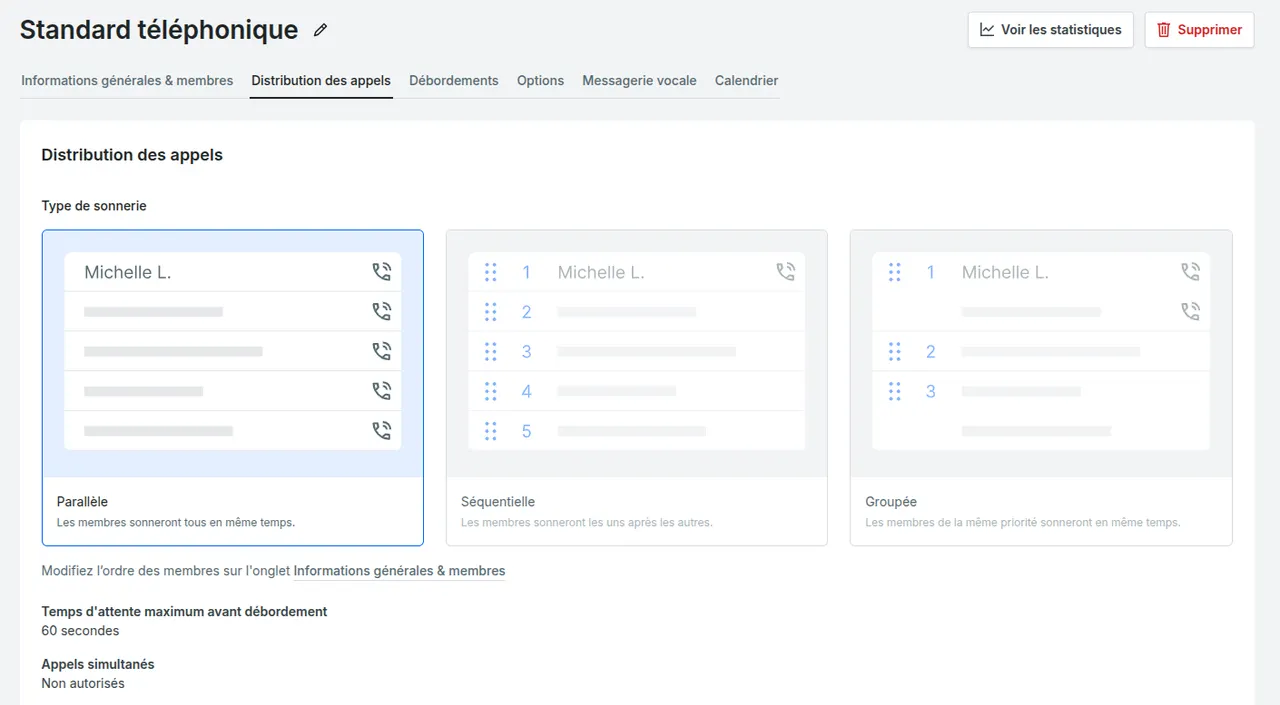Click drag handle of priority 1 in Groupée
The image size is (1280, 705).
894,272
